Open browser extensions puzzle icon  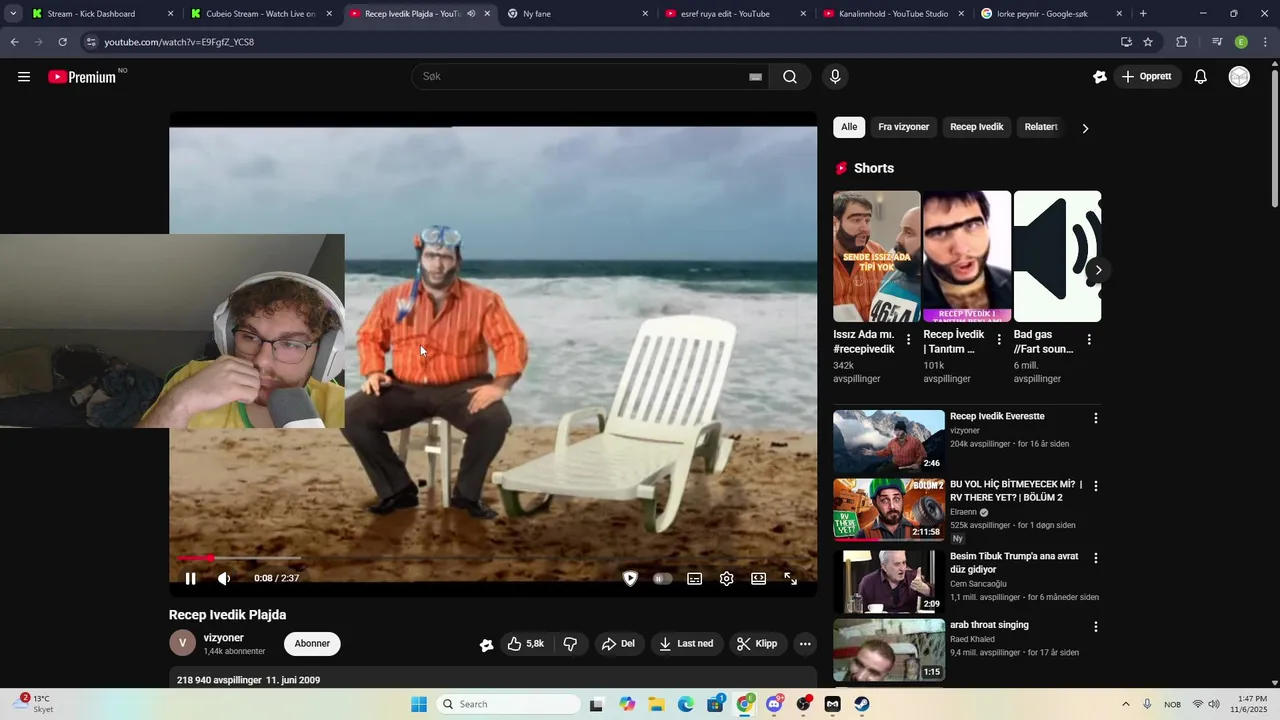[x=1182, y=42]
